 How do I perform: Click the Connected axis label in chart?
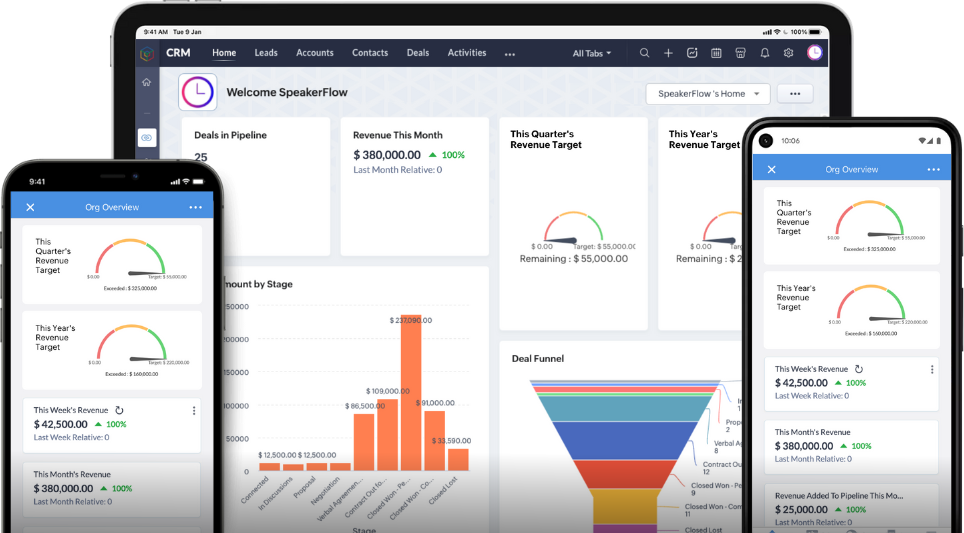[255, 490]
